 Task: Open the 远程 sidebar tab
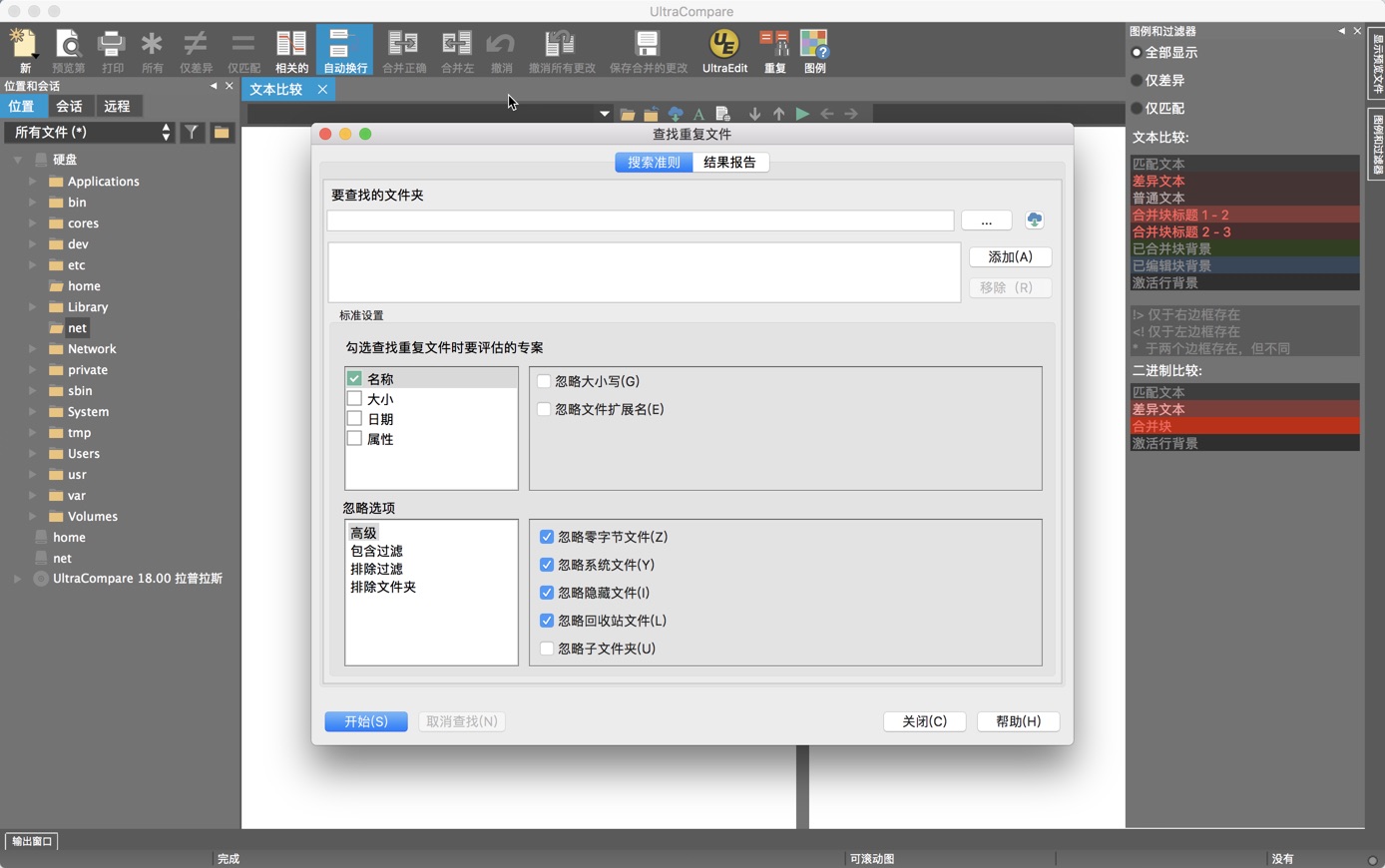click(x=117, y=106)
